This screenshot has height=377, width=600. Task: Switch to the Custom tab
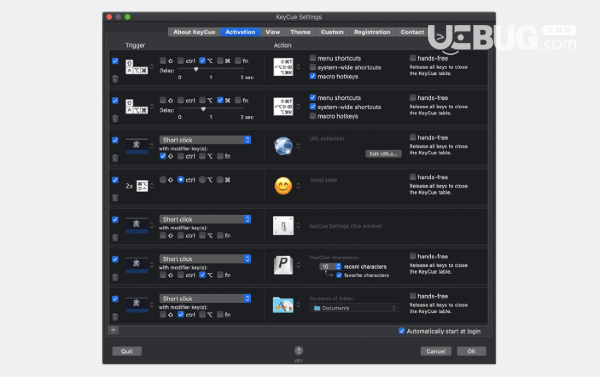[332, 32]
